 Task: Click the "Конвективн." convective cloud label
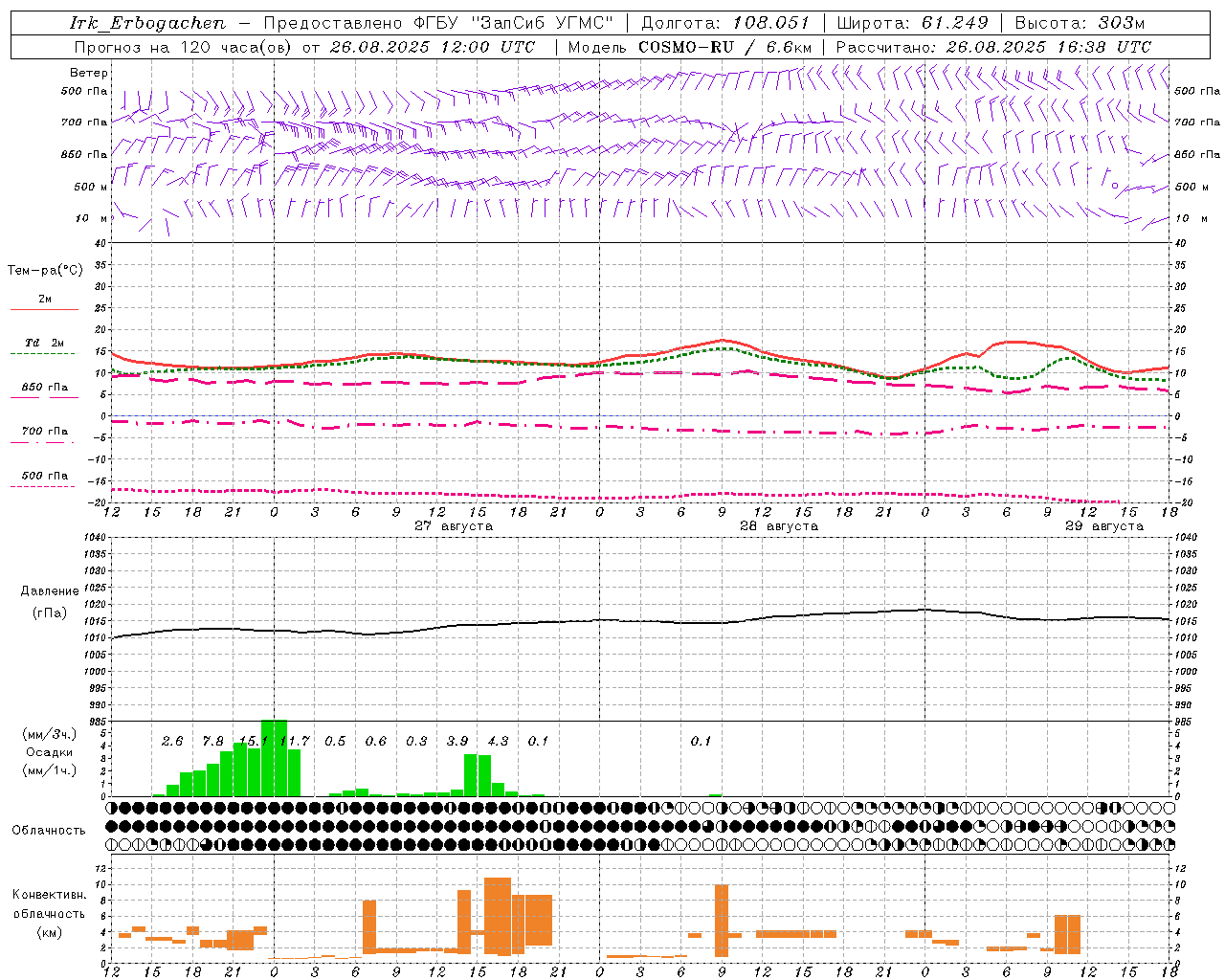50,895
